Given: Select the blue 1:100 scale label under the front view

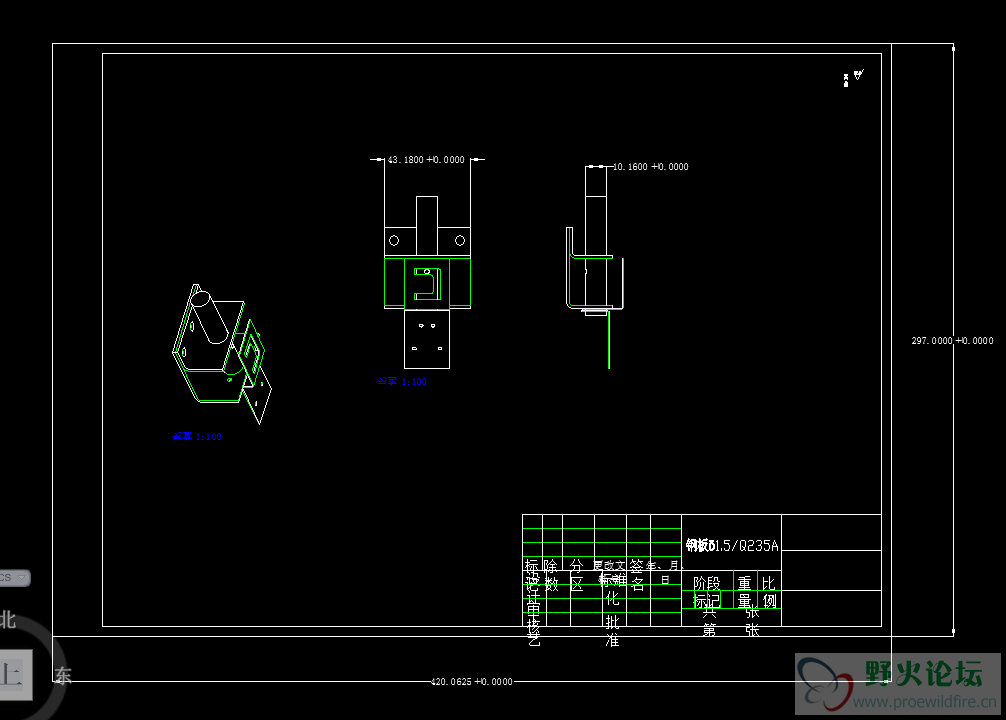Looking at the screenshot, I should pyautogui.click(x=402, y=381).
